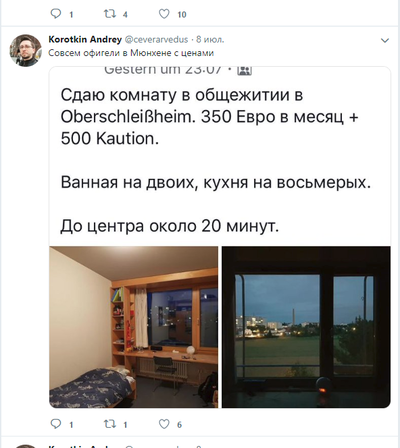400x448 pixels.
Task: Open the night window view photo
Action: tap(306, 327)
